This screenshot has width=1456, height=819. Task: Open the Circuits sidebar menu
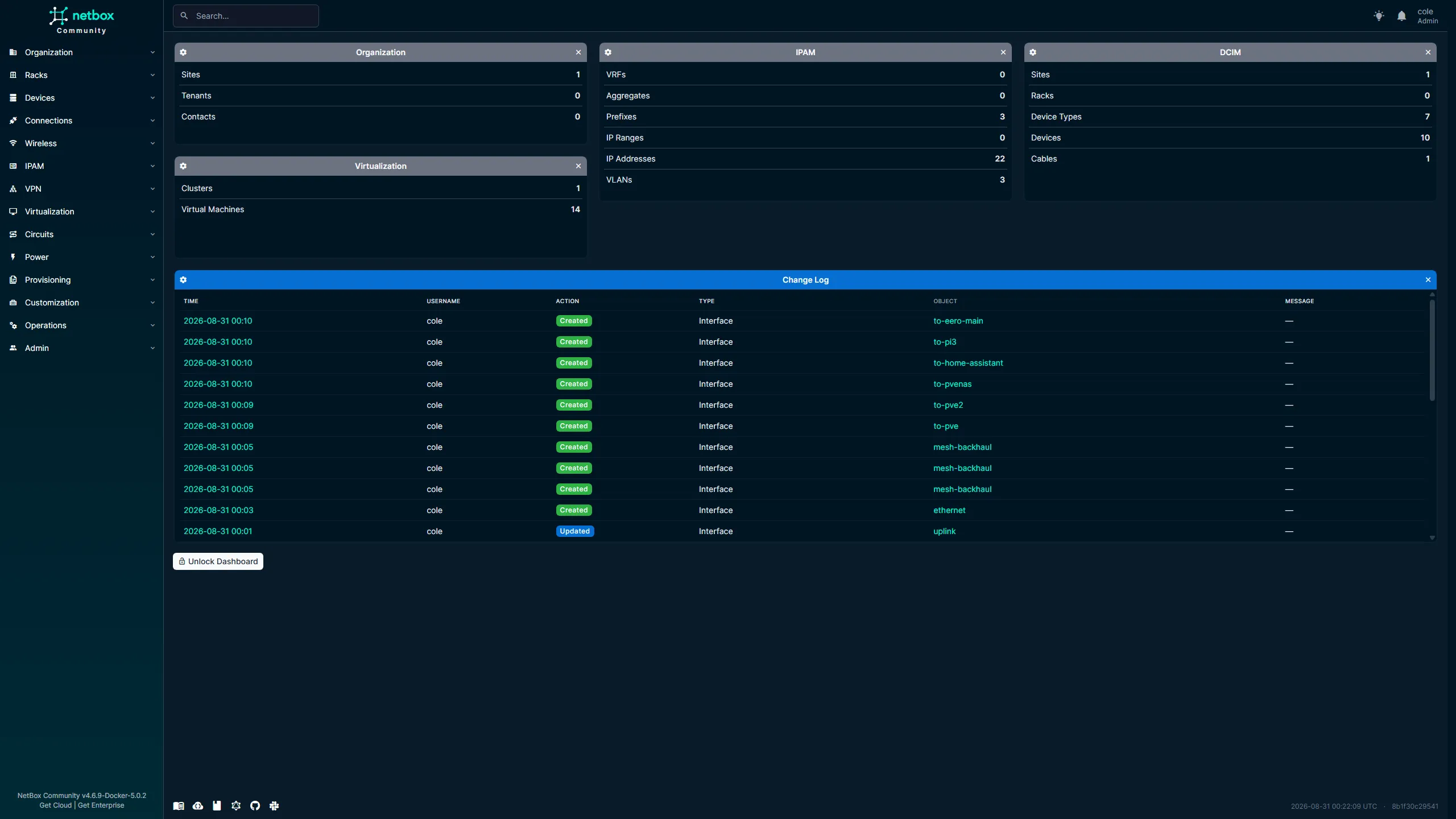pos(82,234)
